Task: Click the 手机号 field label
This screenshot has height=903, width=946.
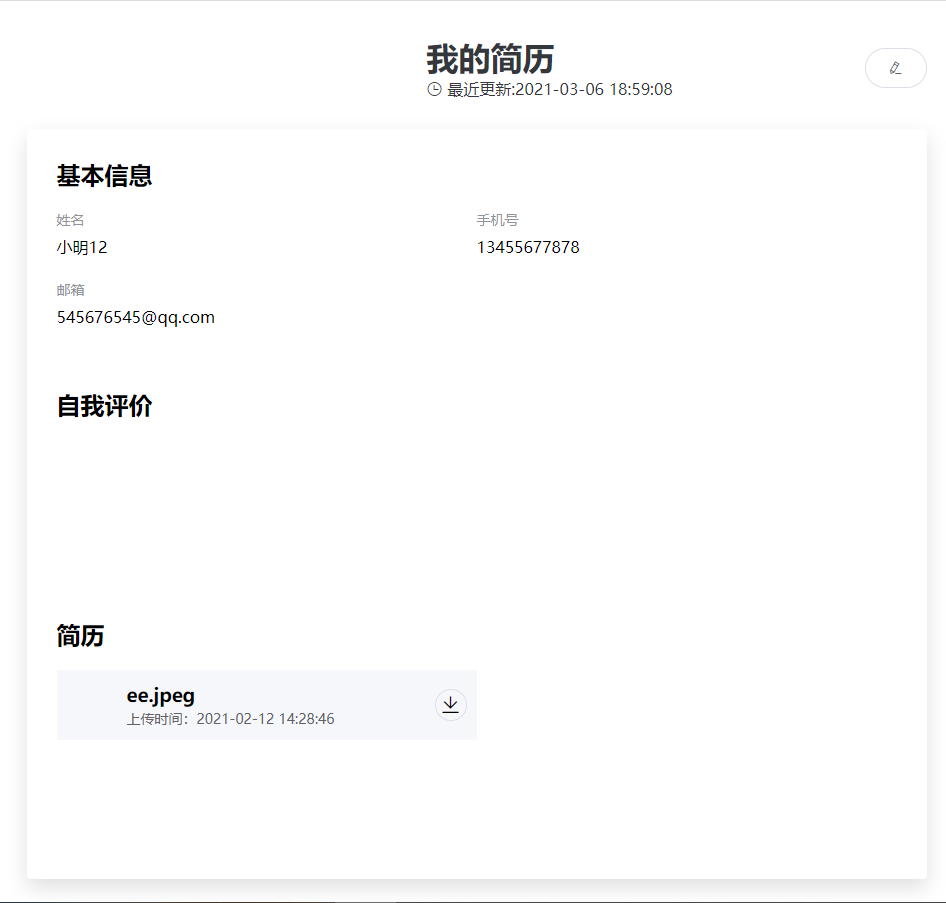Action: [x=497, y=220]
